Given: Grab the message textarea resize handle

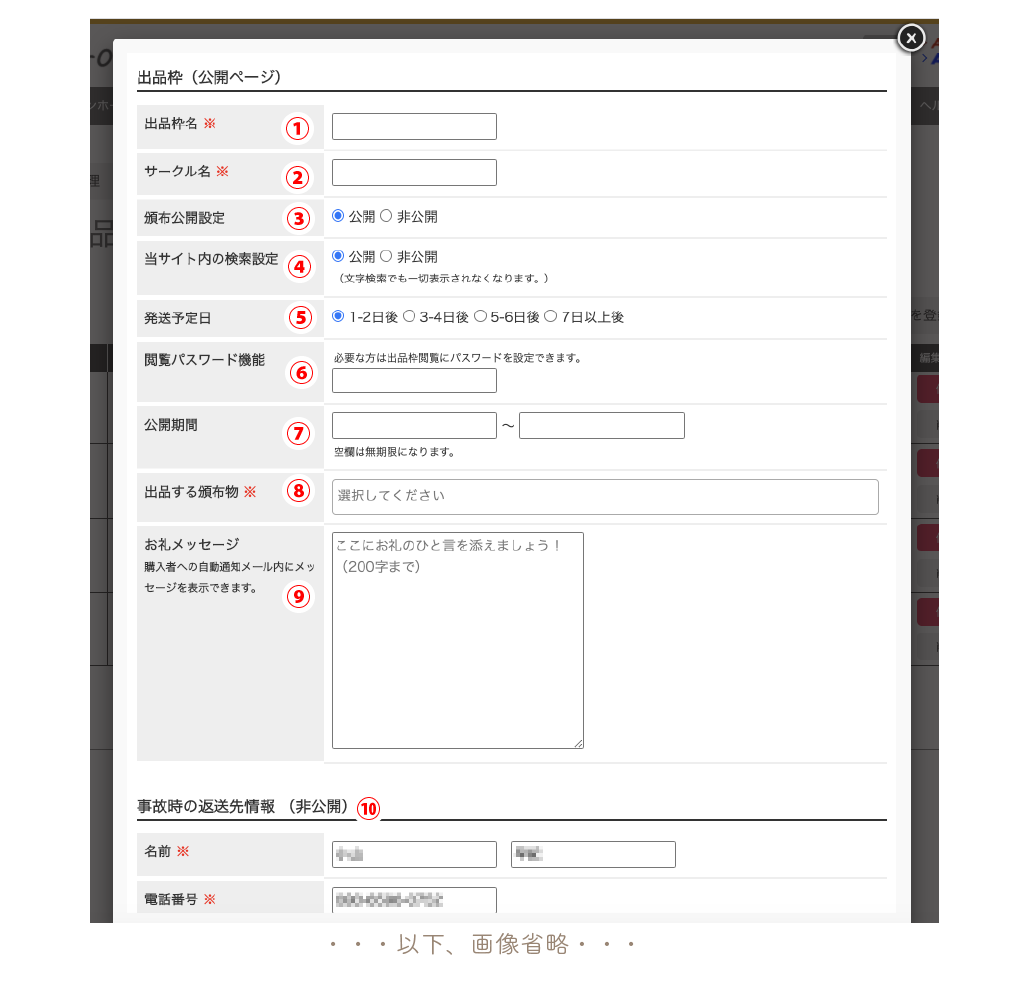Looking at the screenshot, I should [x=578, y=743].
